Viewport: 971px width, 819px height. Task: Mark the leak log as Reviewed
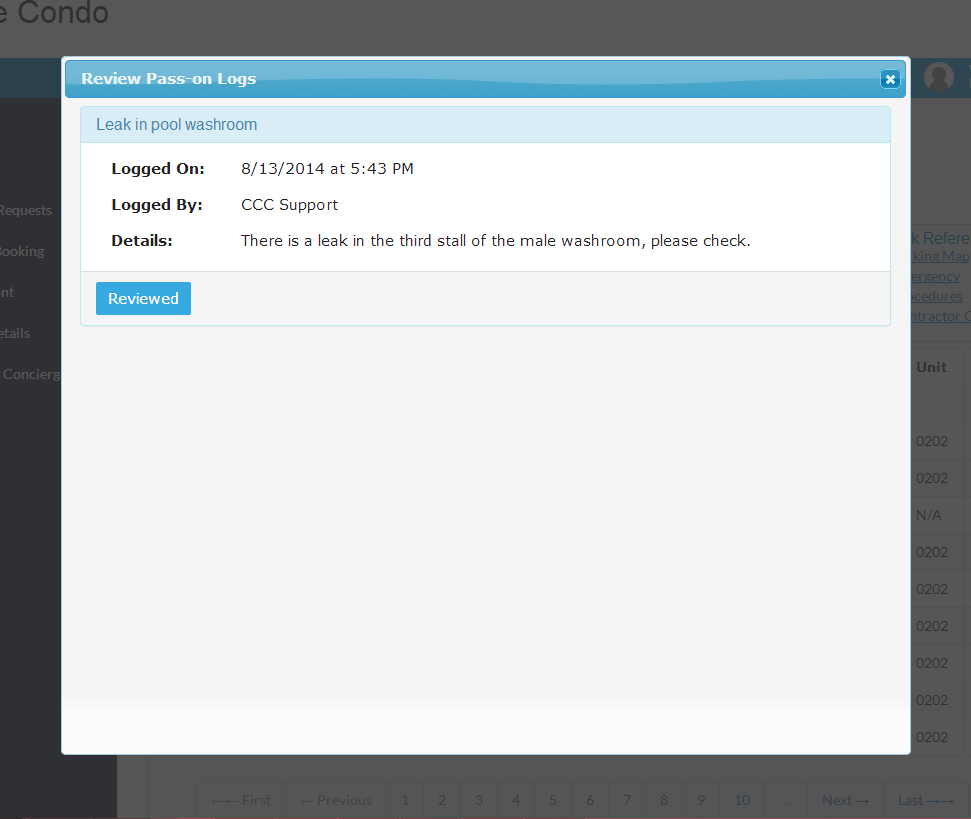(143, 299)
